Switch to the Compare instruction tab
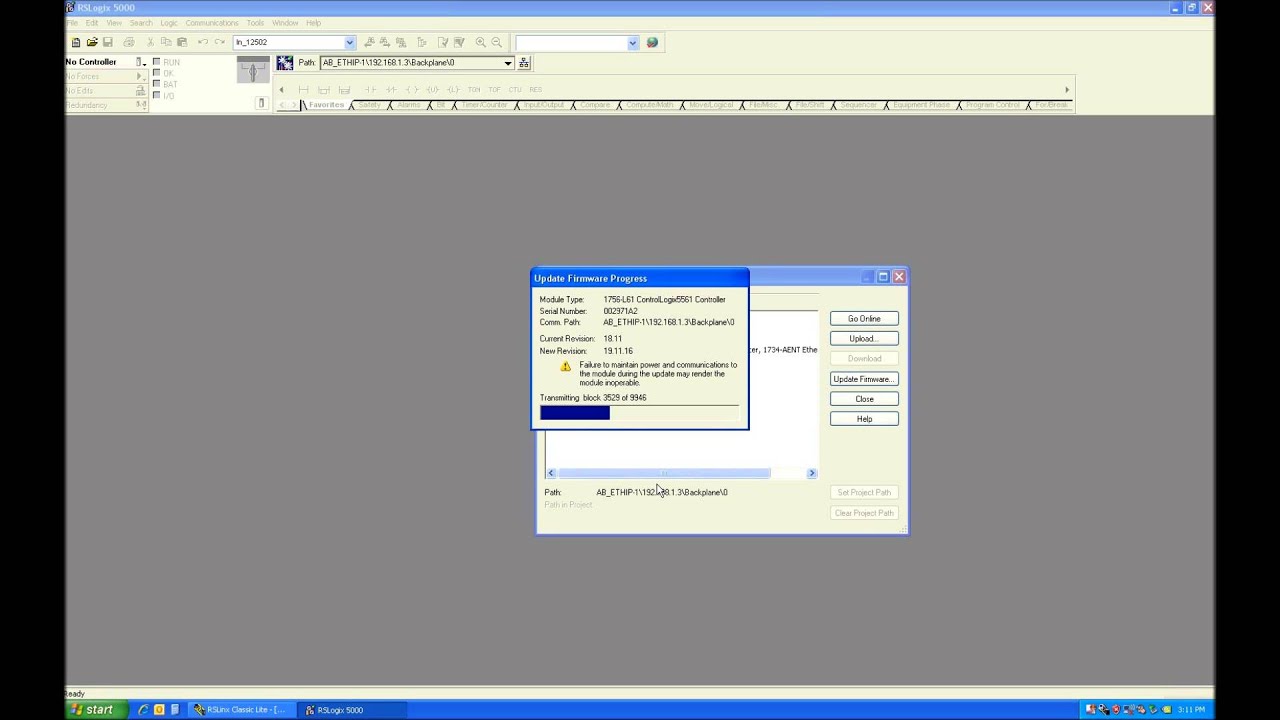 pyautogui.click(x=594, y=105)
